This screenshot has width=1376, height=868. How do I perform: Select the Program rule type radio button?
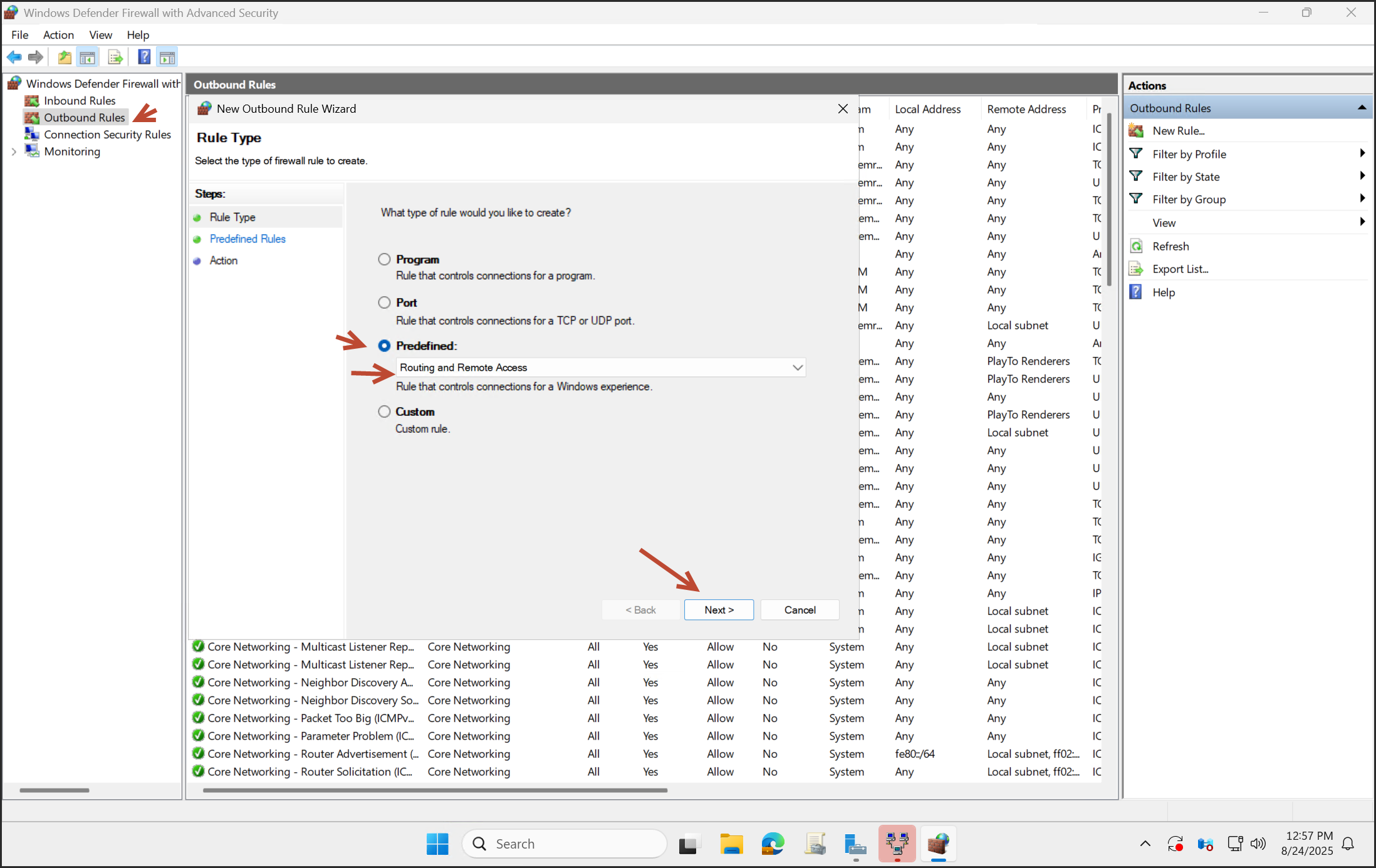tap(384, 259)
